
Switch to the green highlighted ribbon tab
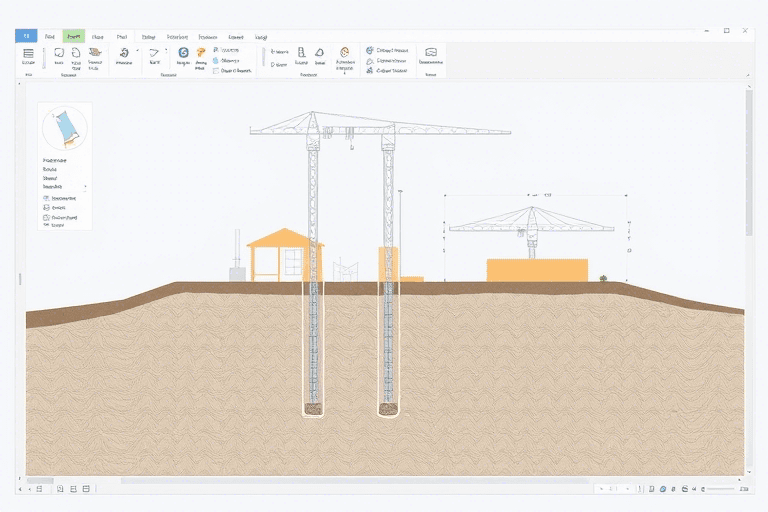[73, 36]
